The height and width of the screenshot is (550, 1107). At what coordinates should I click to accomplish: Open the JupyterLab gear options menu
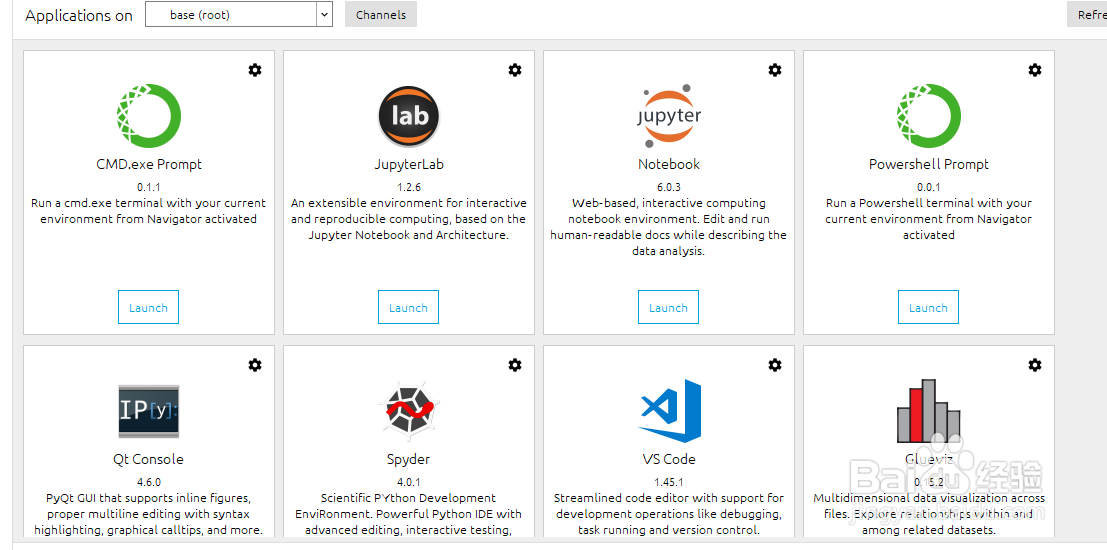tap(515, 70)
